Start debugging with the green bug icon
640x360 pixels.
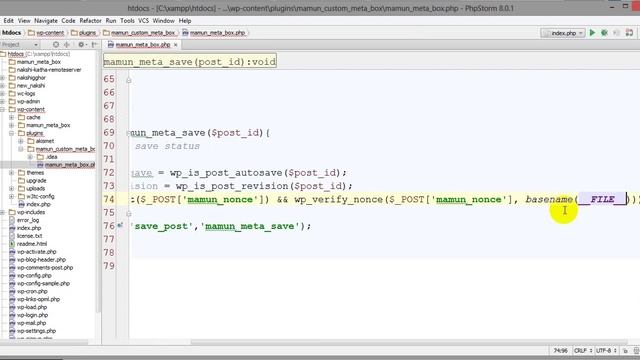click(x=604, y=33)
